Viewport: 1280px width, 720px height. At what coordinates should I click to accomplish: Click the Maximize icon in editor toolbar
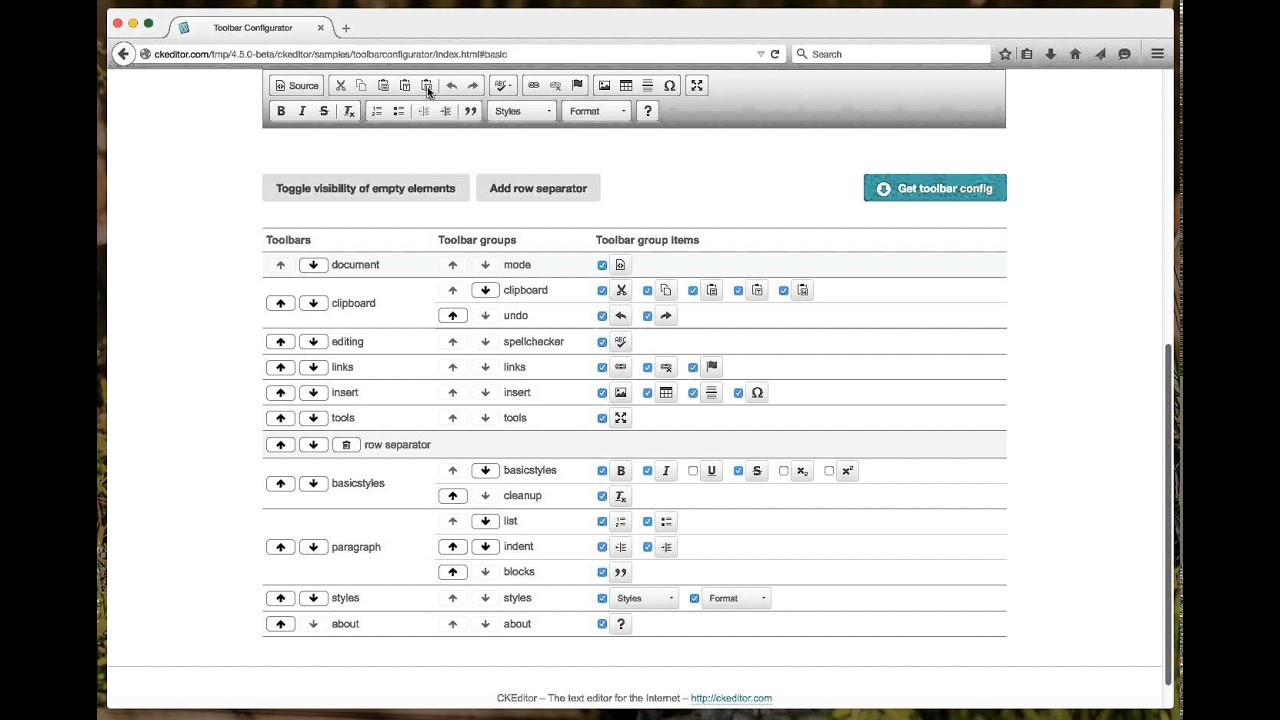click(x=697, y=86)
